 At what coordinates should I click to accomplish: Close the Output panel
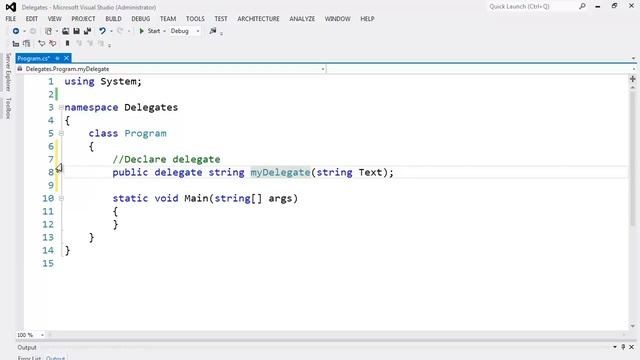[632, 347]
